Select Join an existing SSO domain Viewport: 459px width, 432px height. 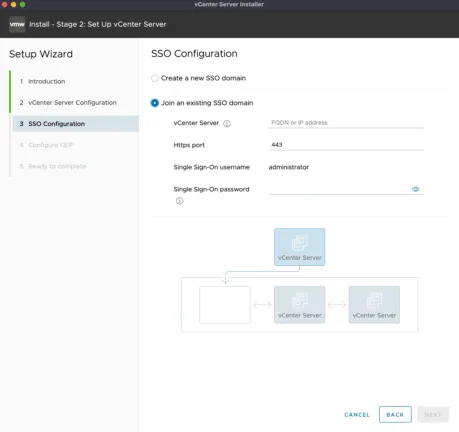[x=154, y=103]
